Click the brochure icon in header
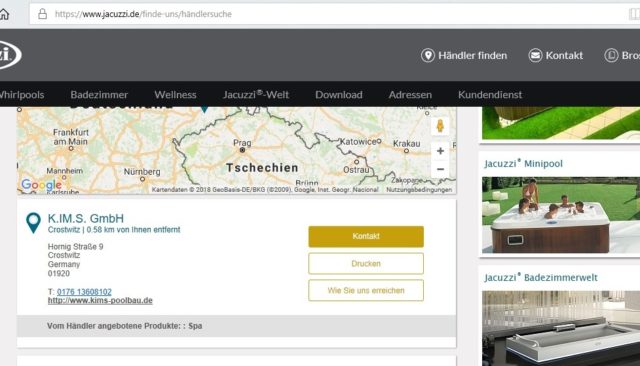The width and height of the screenshot is (640, 366). (611, 55)
